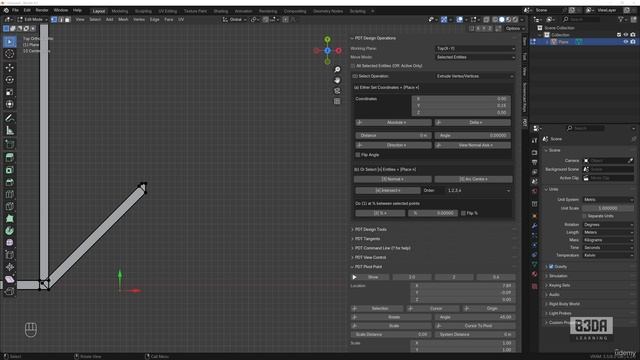Screen dimensions: 640x360
Task: Open the Unit System dropdown
Action: click(608, 200)
